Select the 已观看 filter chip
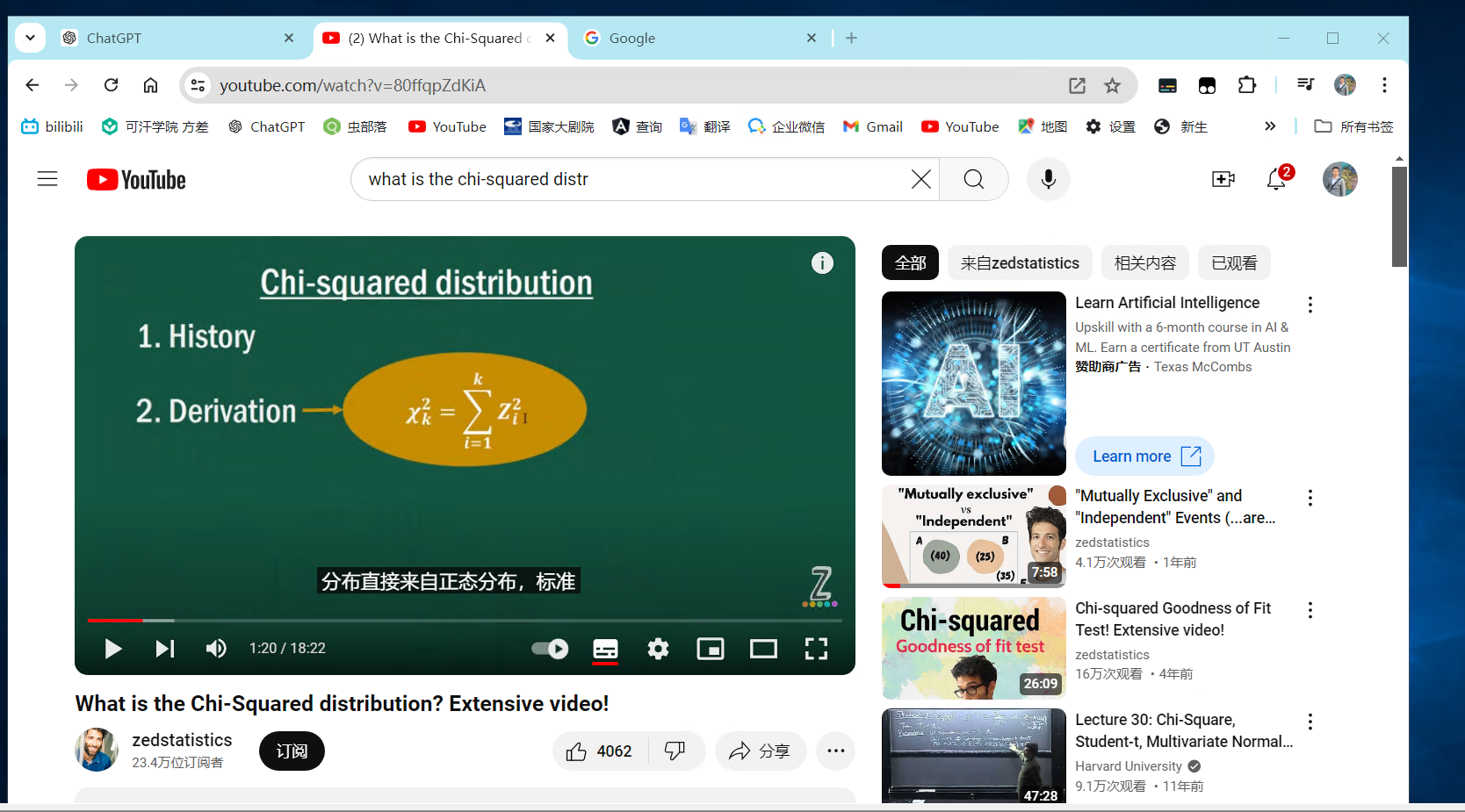 point(1234,262)
